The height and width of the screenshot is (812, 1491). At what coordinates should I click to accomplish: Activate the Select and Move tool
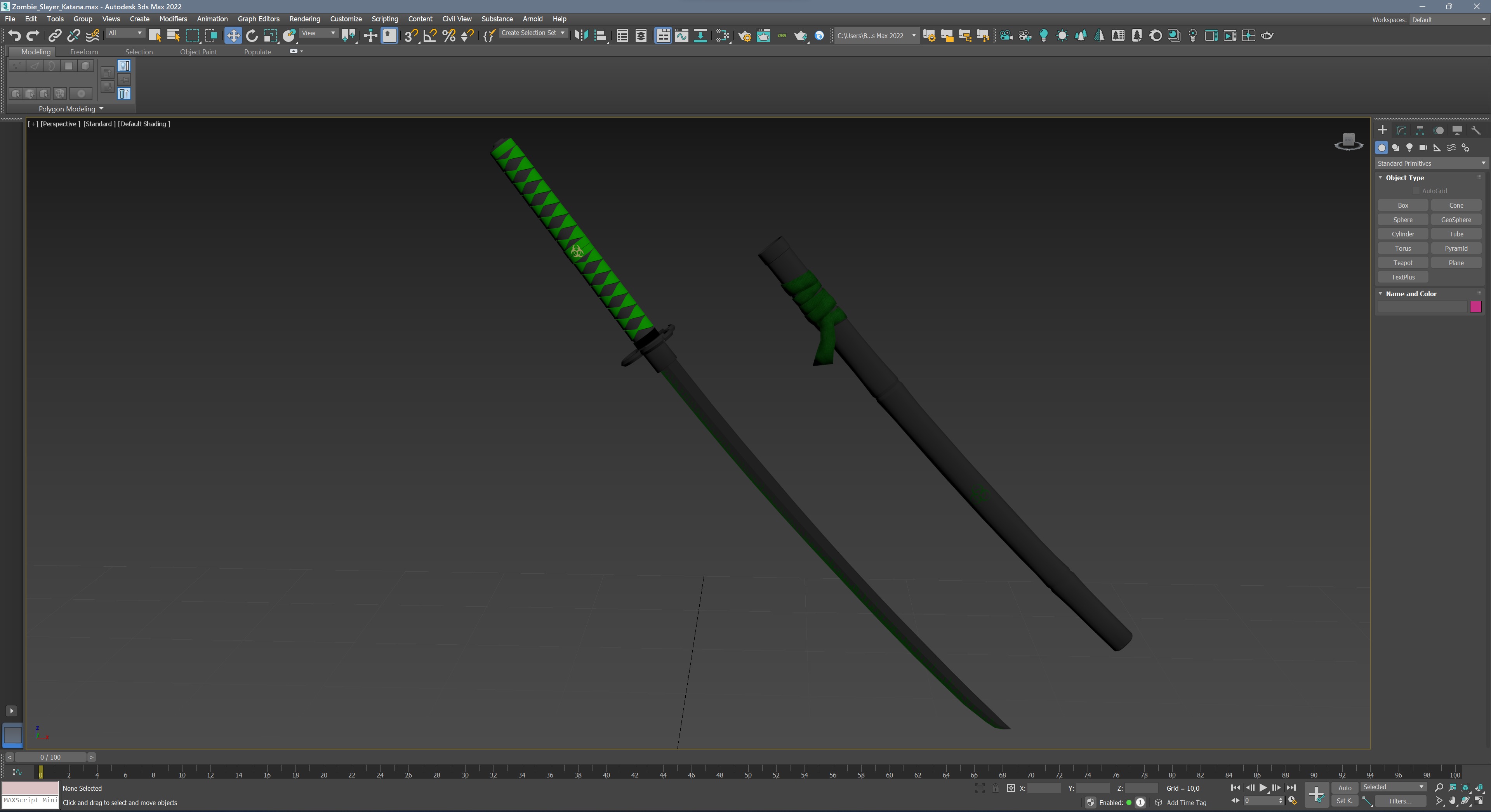coord(233,36)
